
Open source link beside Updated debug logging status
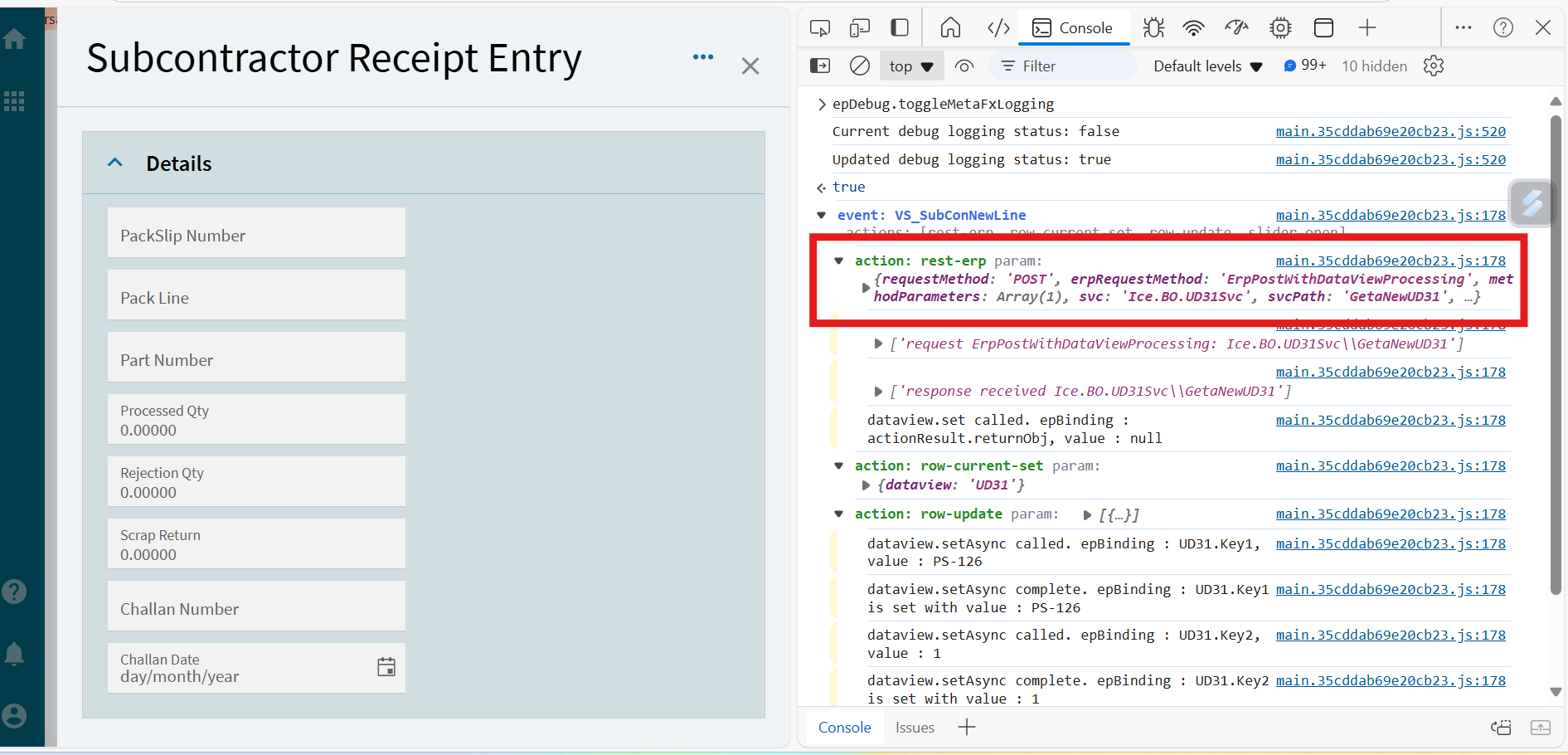(x=1391, y=159)
